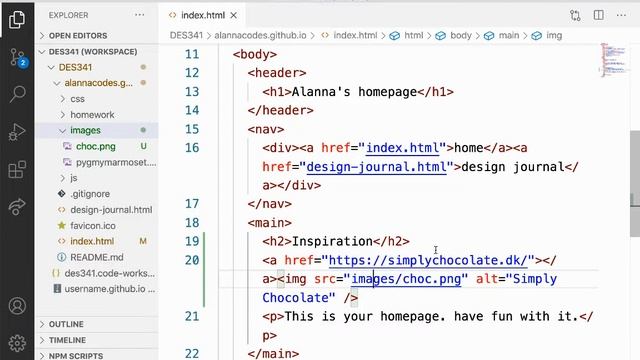This screenshot has height=360, width=640.
Task: Open choc.png in the file tree
Action: tap(97, 146)
